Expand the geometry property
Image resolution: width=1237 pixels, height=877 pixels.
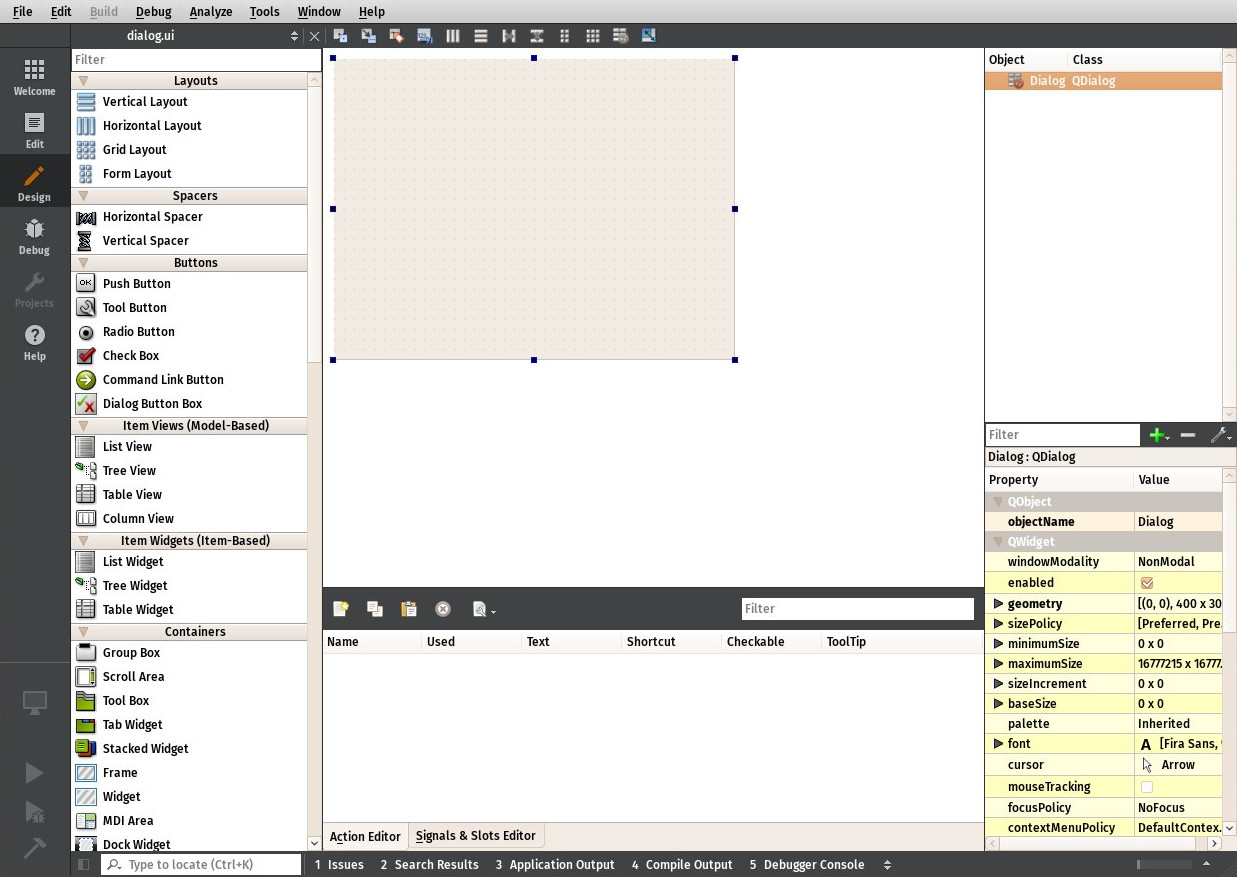(x=998, y=603)
